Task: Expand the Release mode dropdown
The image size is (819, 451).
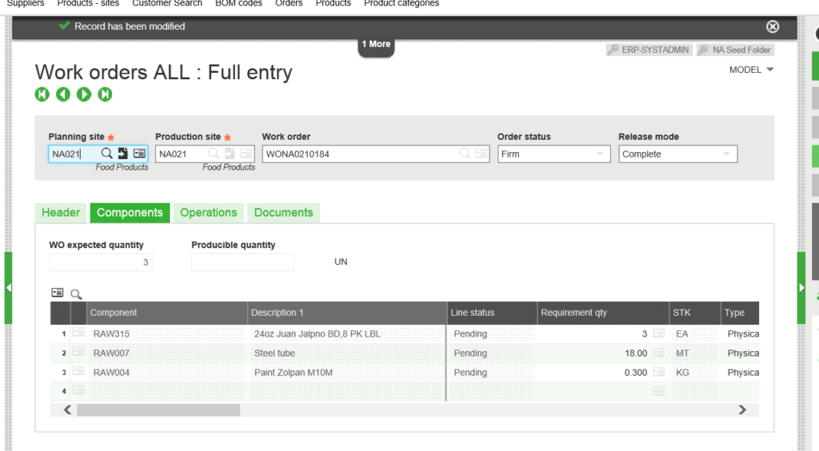Action: [727, 154]
